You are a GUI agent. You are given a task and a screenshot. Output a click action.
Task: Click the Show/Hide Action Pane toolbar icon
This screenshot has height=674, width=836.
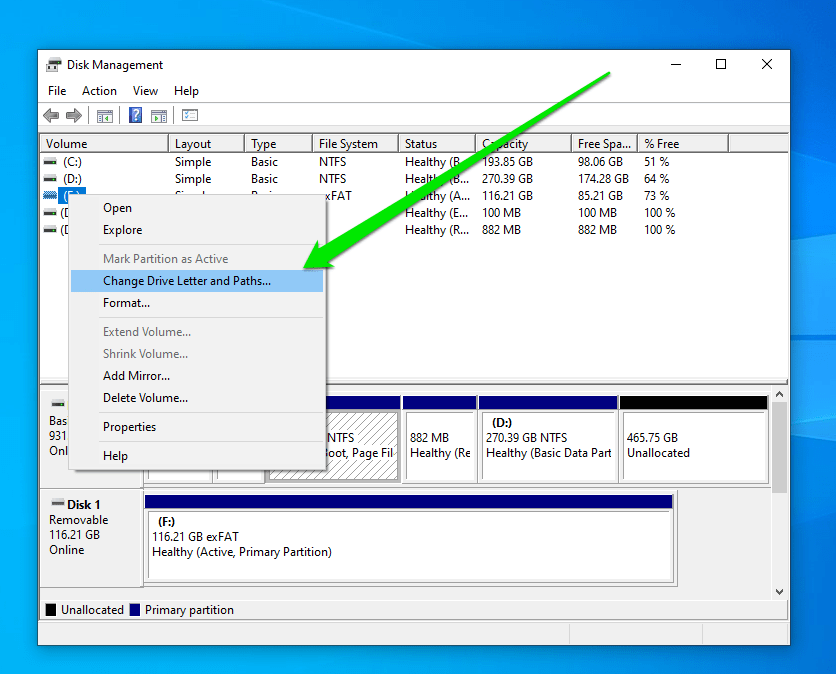(159, 116)
